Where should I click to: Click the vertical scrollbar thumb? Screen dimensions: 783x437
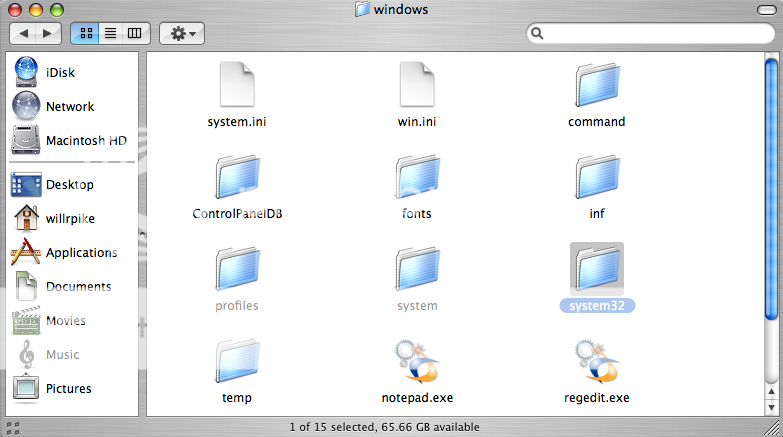click(x=772, y=188)
